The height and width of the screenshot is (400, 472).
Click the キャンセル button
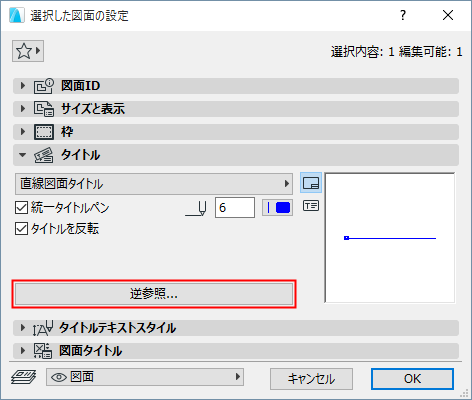click(311, 379)
